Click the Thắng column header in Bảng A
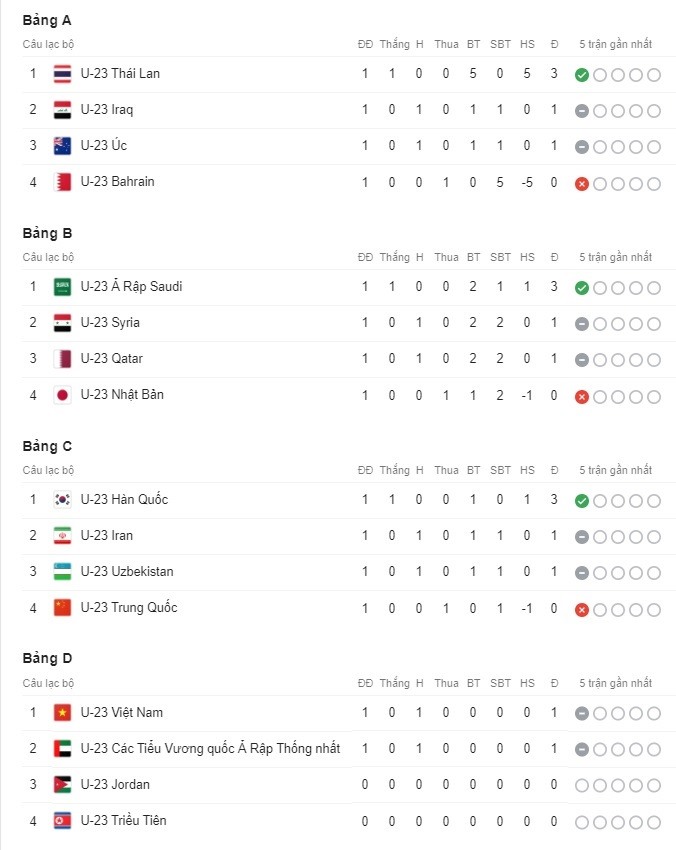 coord(395,44)
